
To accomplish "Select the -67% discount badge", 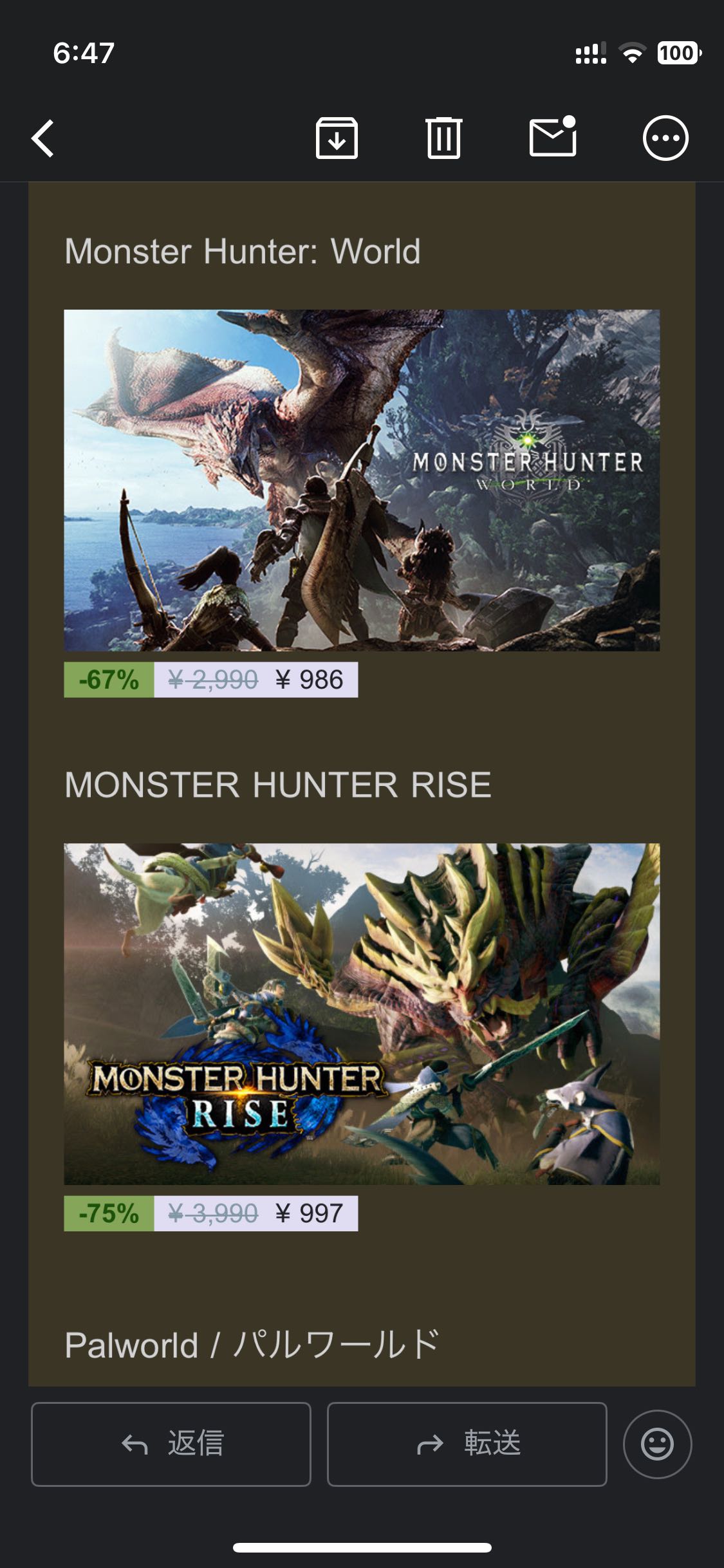I will tap(109, 680).
